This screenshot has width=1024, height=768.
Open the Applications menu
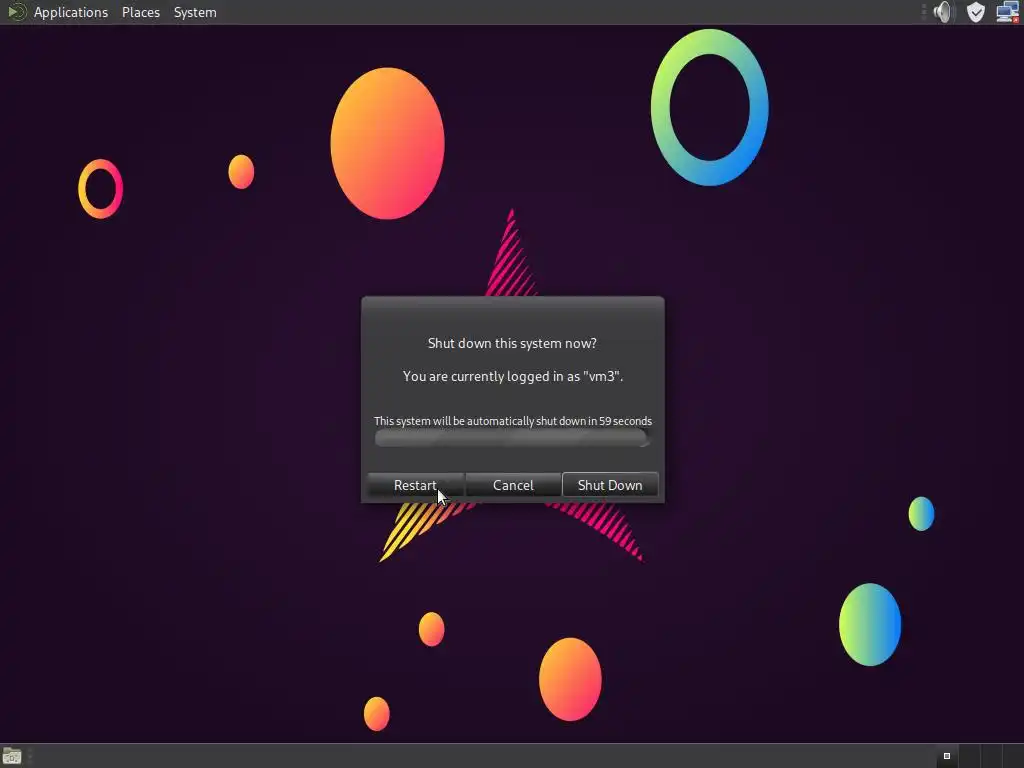(71, 12)
